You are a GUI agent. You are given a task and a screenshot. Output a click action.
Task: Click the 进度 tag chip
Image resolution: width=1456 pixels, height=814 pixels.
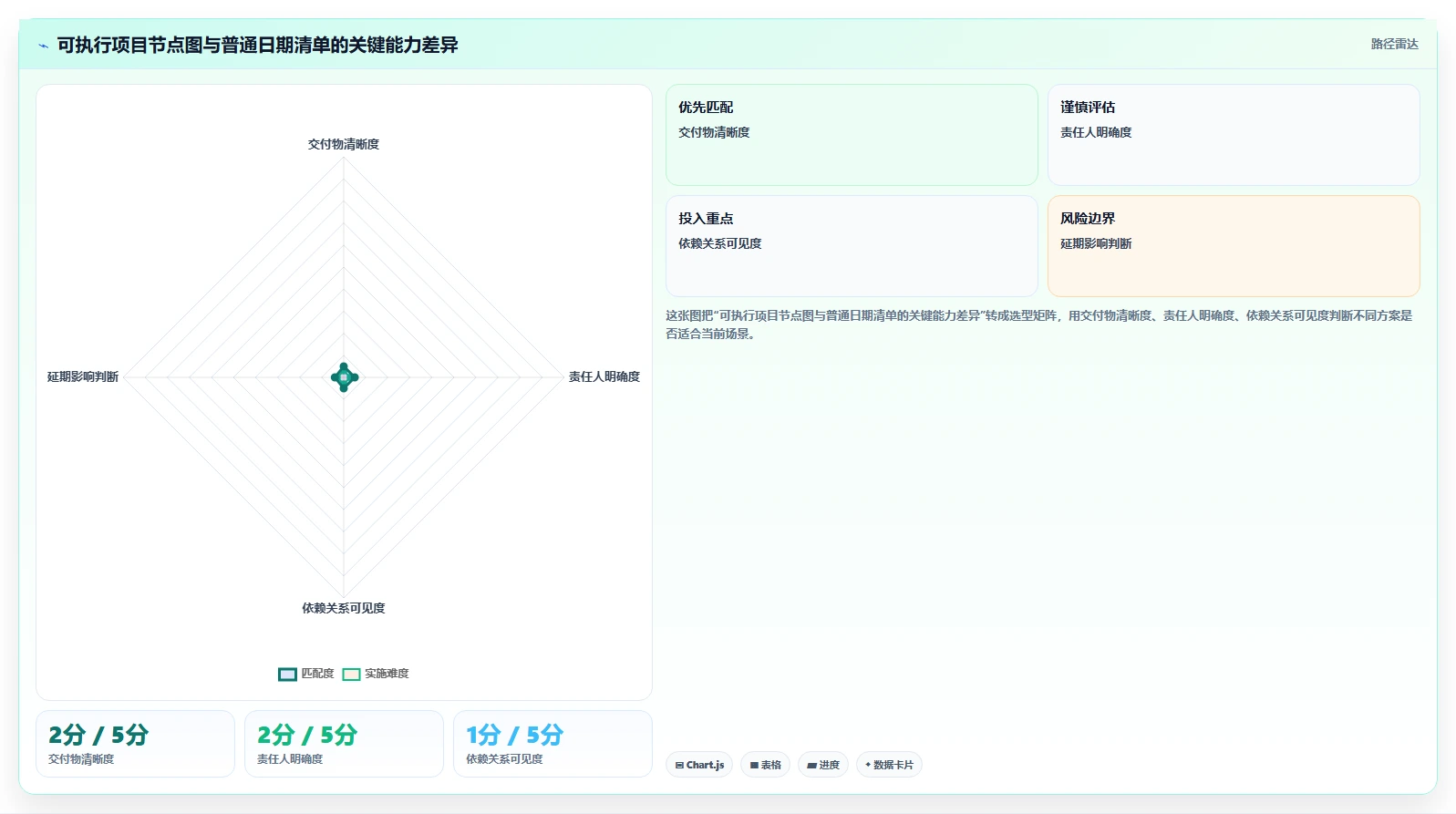[823, 765]
